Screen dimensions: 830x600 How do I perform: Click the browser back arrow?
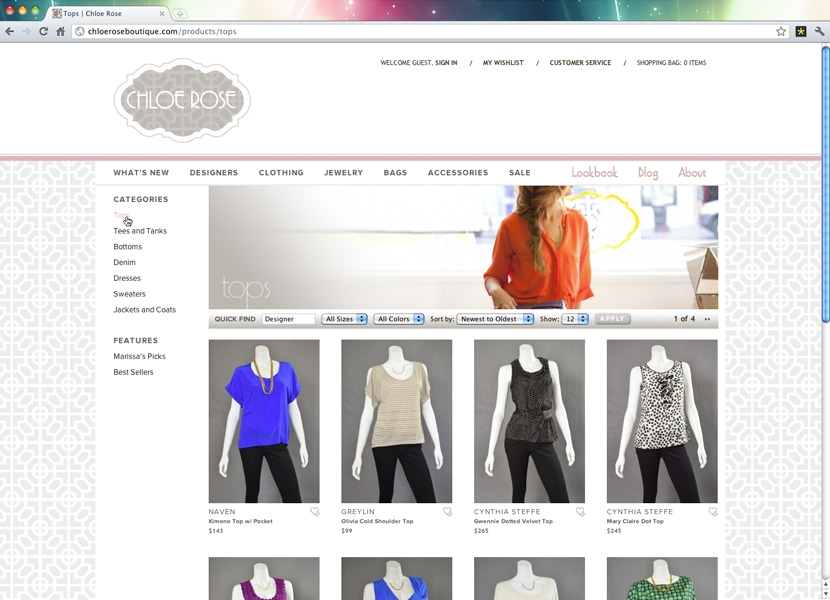pyautogui.click(x=9, y=31)
